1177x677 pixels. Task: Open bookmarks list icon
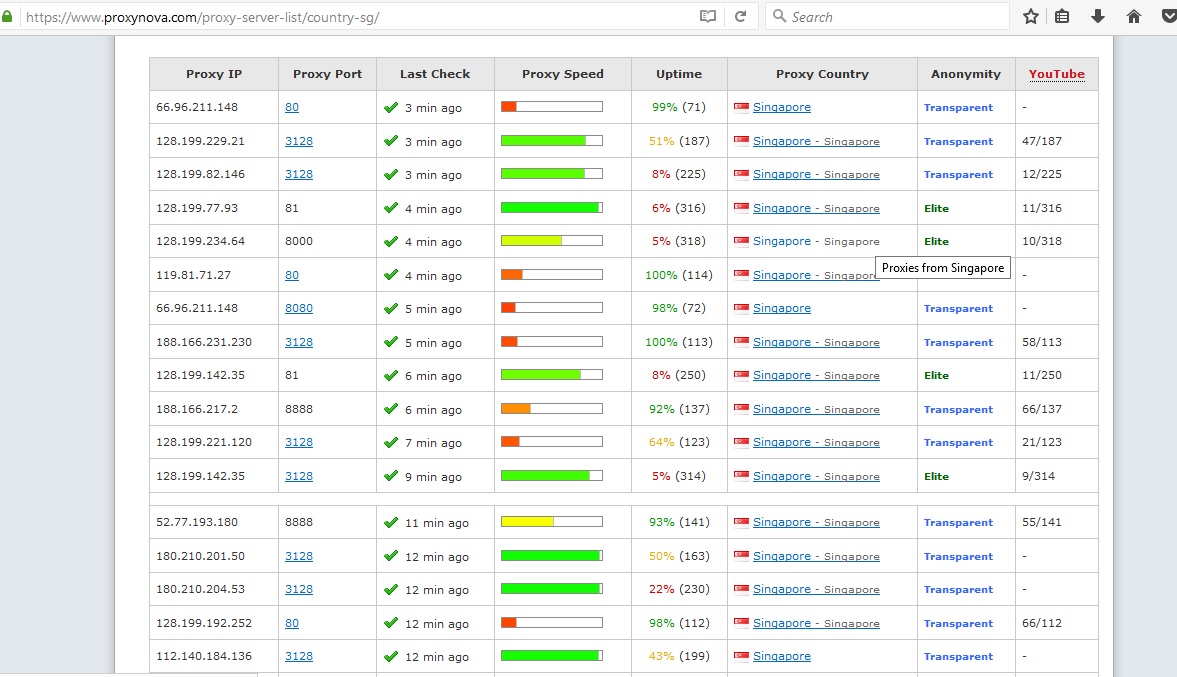(1062, 17)
